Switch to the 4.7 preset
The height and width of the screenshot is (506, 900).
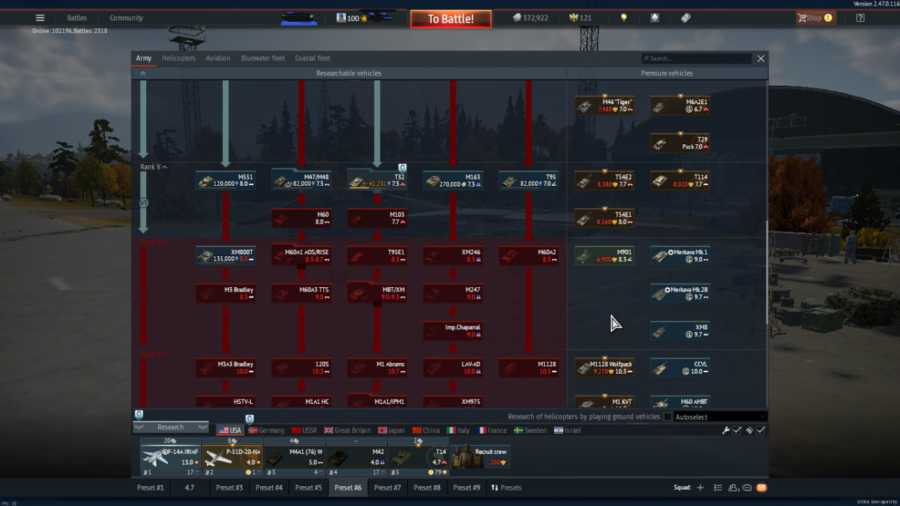click(x=189, y=488)
